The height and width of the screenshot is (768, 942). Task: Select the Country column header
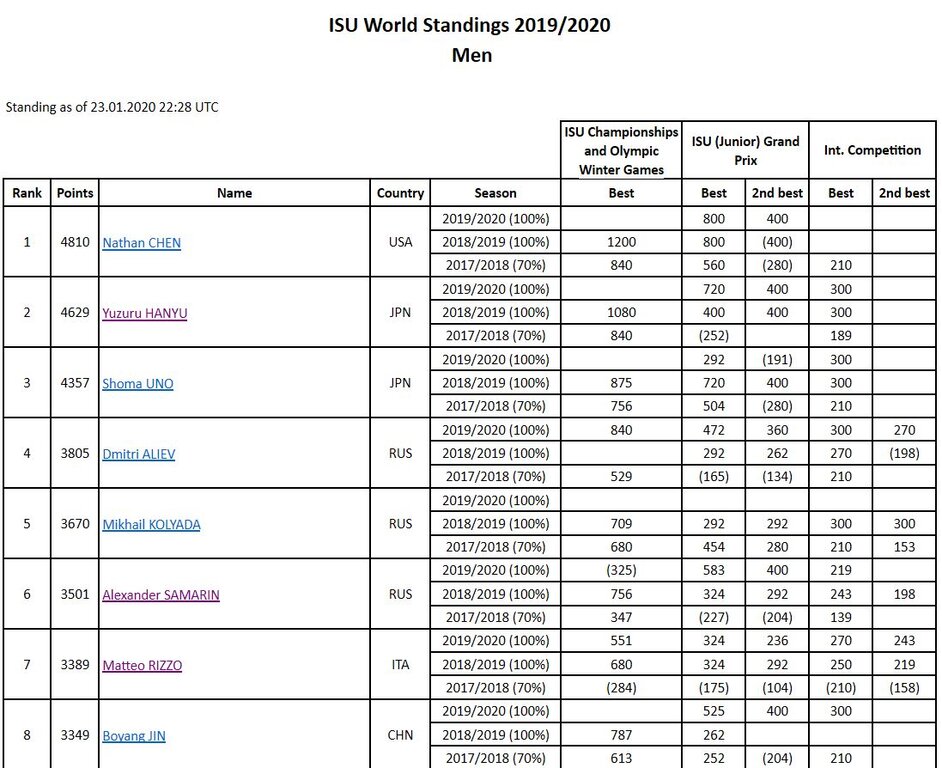click(x=400, y=193)
